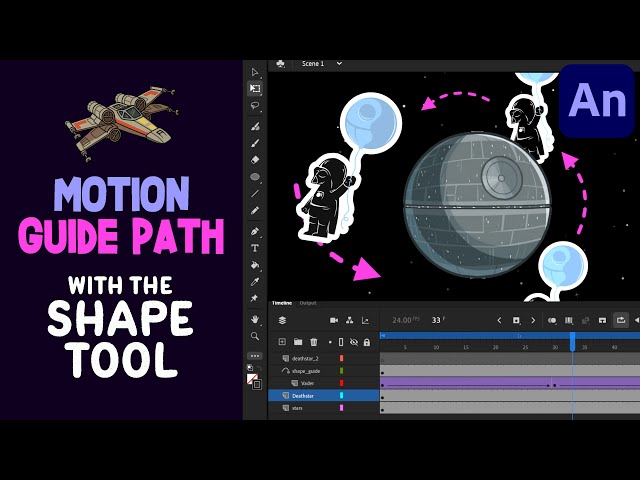Delete the selected layer with trash icon

[313, 342]
